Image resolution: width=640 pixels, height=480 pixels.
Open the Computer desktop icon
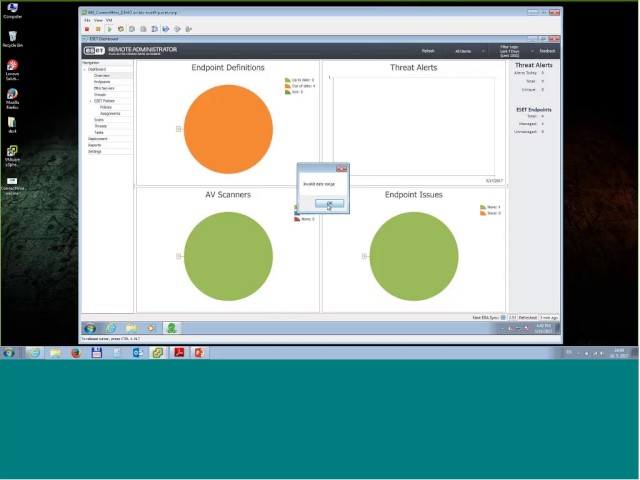point(12,11)
